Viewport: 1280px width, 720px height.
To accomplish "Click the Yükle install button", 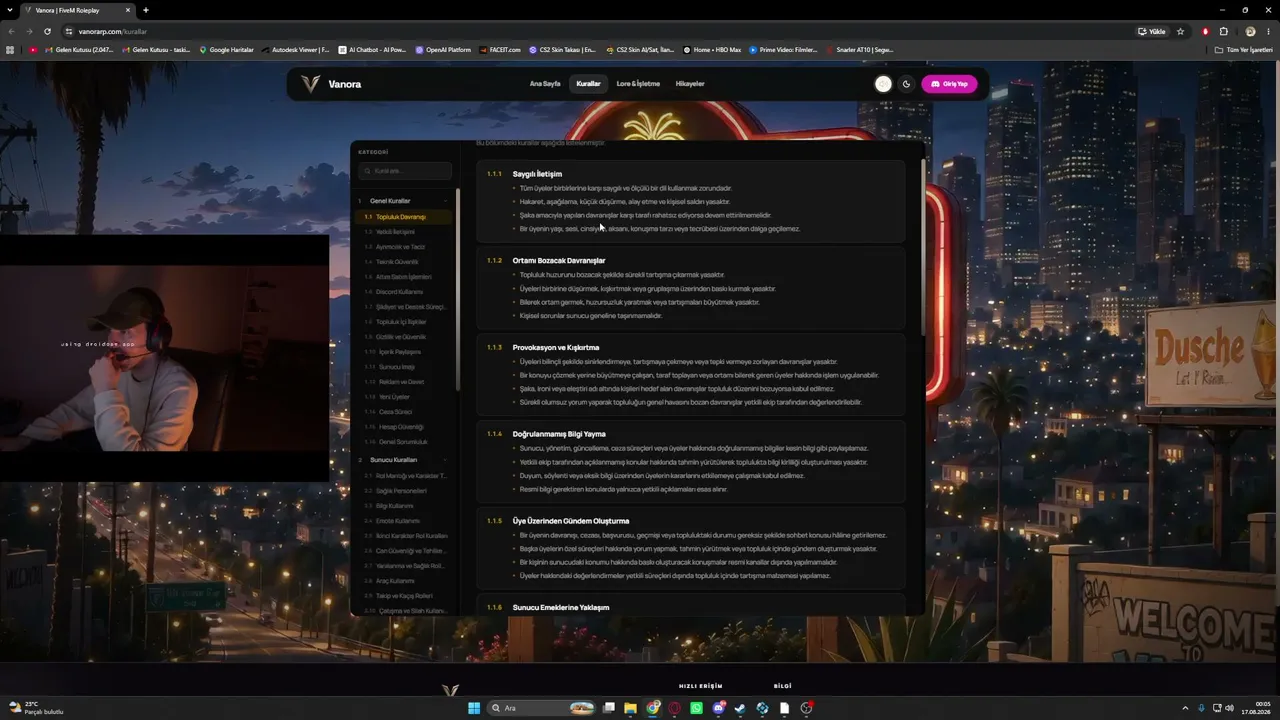I will (x=1152, y=31).
